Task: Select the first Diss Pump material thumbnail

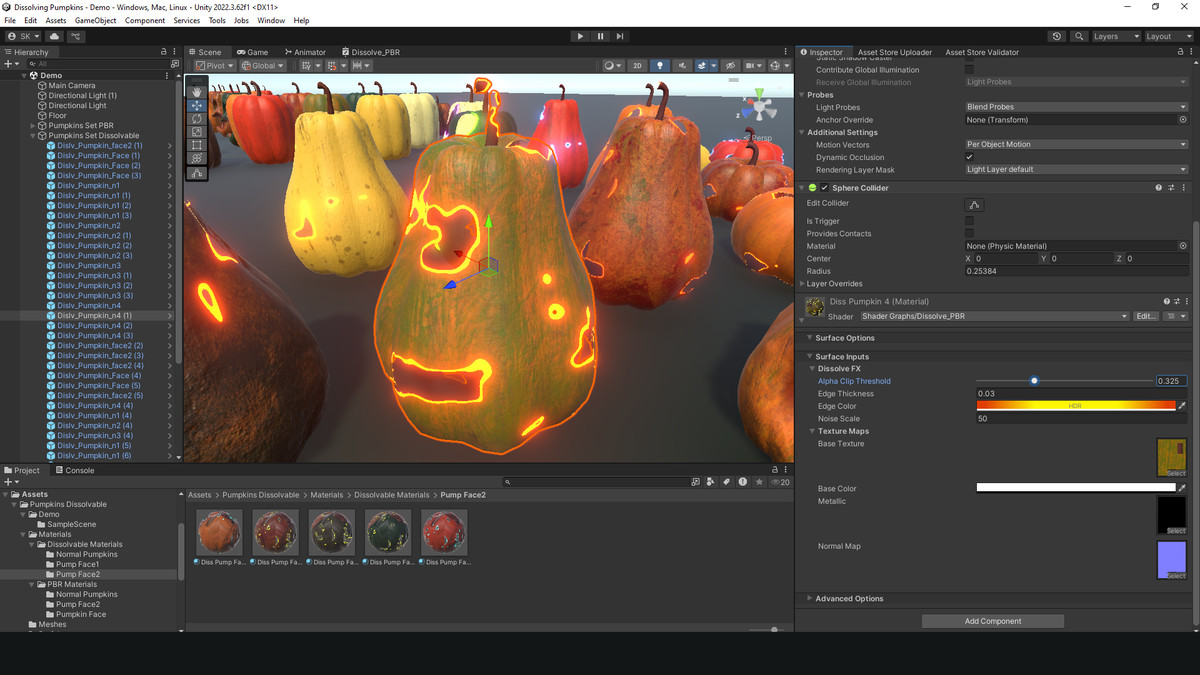Action: pos(219,531)
